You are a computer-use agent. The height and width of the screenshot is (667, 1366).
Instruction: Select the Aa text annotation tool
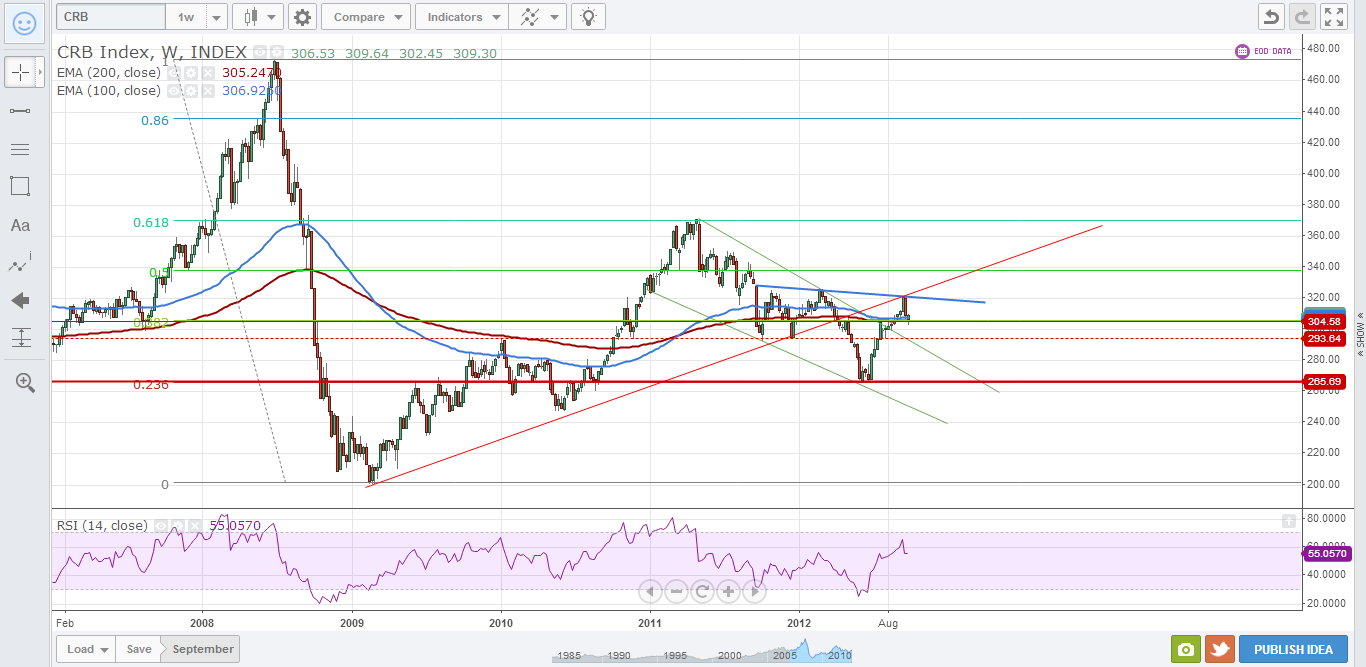20,225
